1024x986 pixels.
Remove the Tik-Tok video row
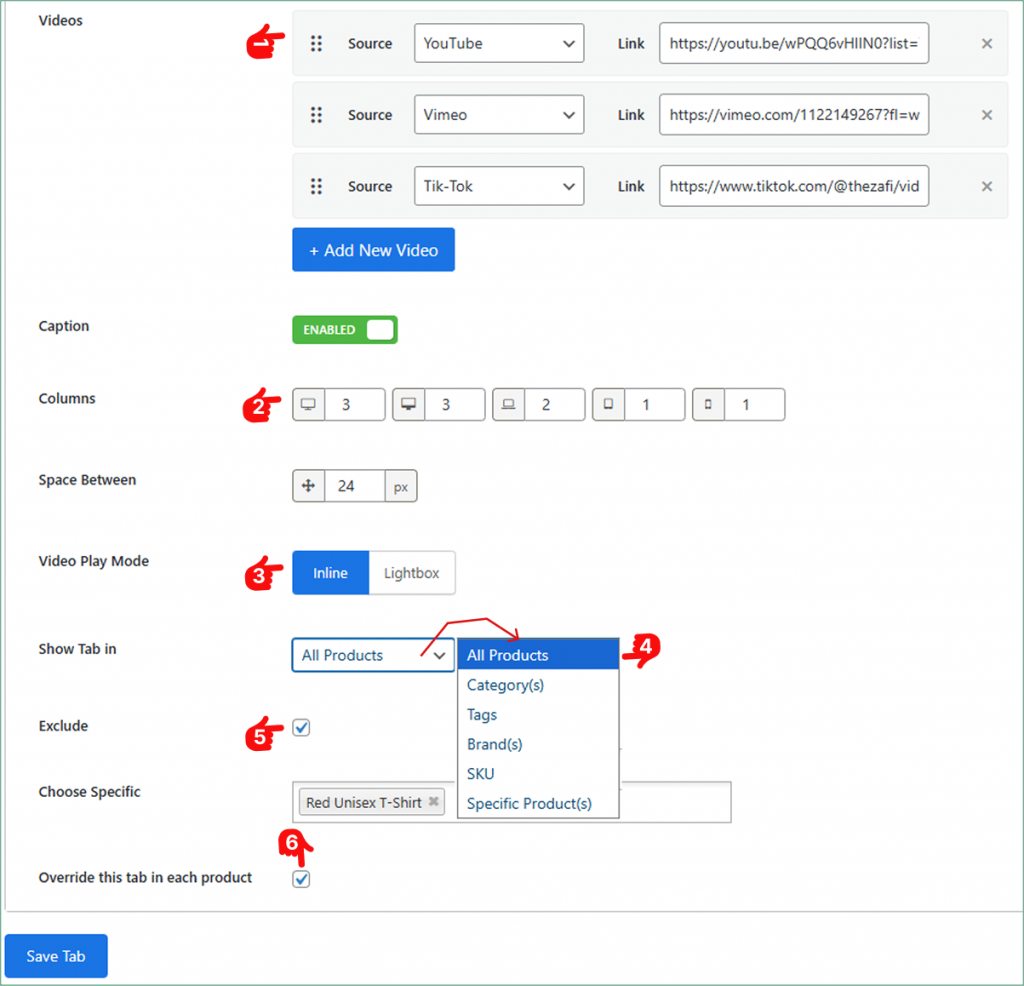tap(986, 186)
